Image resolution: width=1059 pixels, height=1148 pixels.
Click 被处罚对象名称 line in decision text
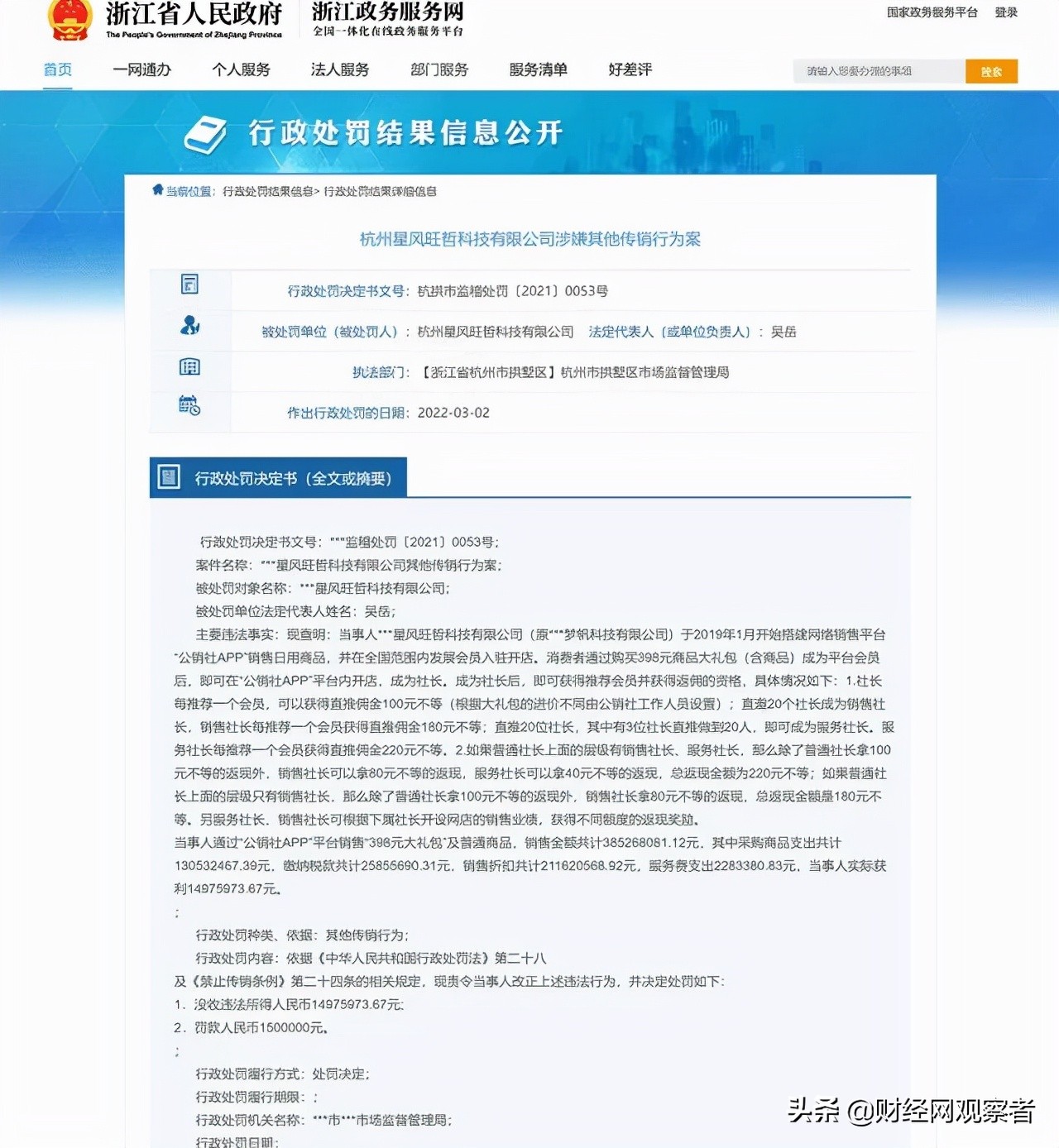tap(323, 588)
